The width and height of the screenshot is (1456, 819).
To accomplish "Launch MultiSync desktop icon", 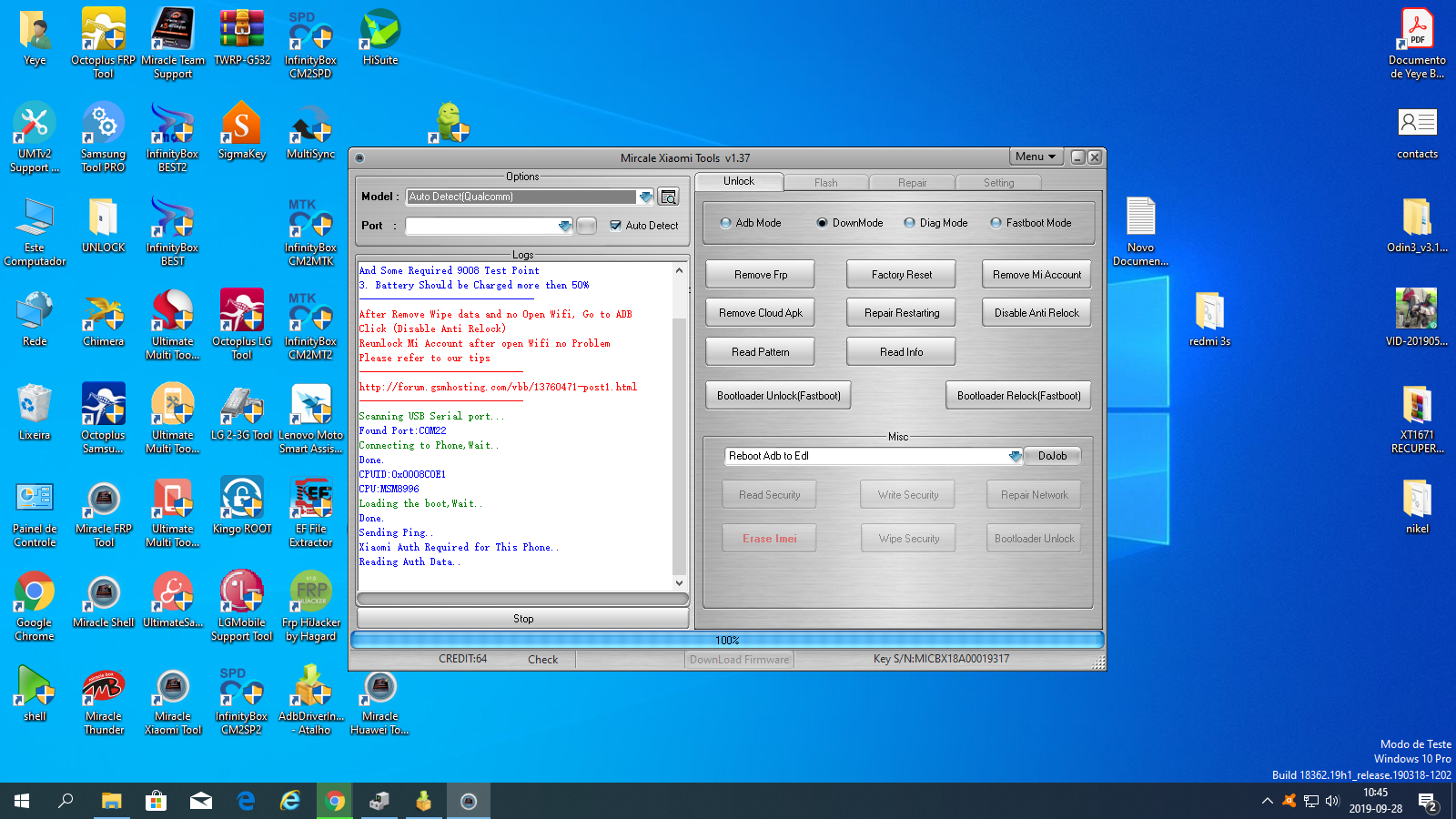I will click(x=310, y=130).
